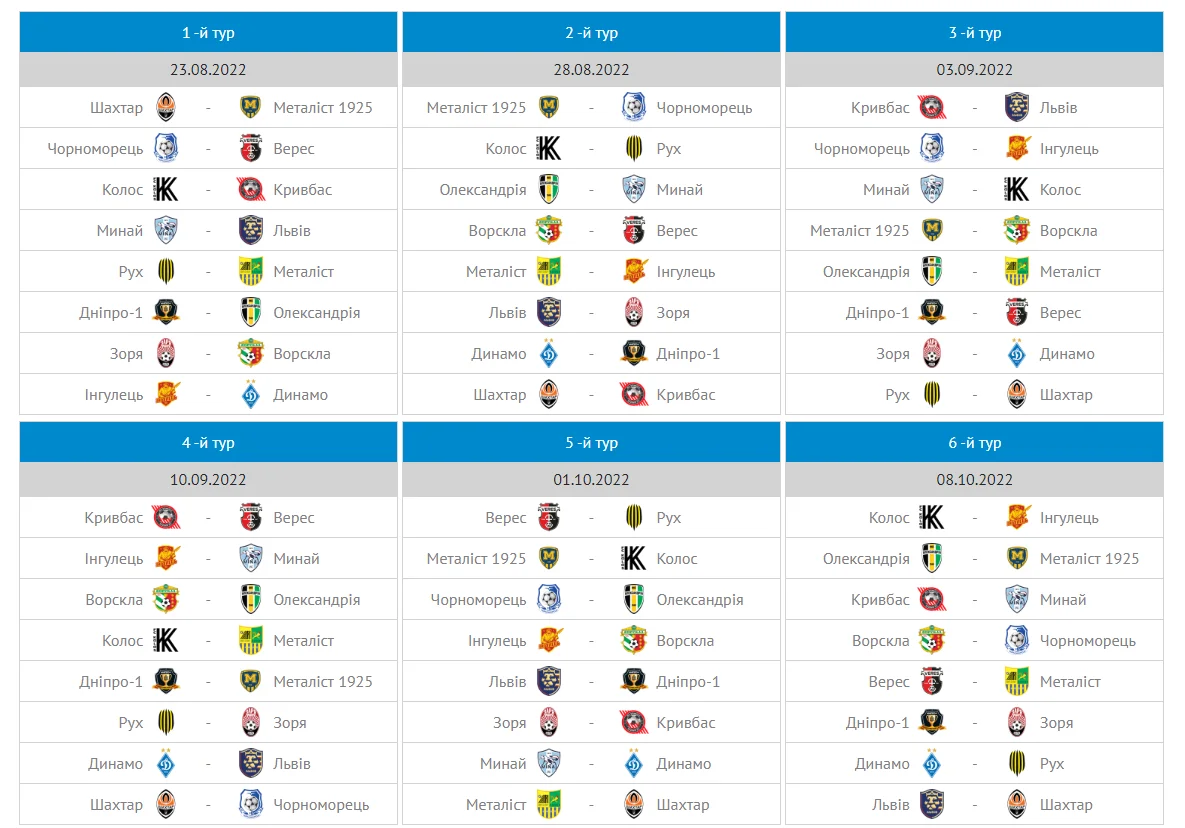Click Динамо logo in the 1-й тур list
The height and width of the screenshot is (828, 1185).
pos(250,394)
